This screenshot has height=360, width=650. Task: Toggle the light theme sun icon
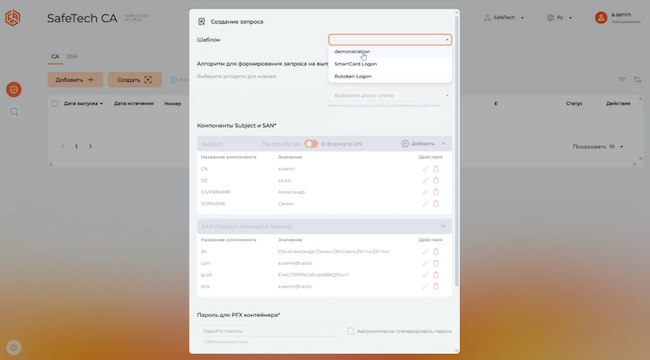14,348
